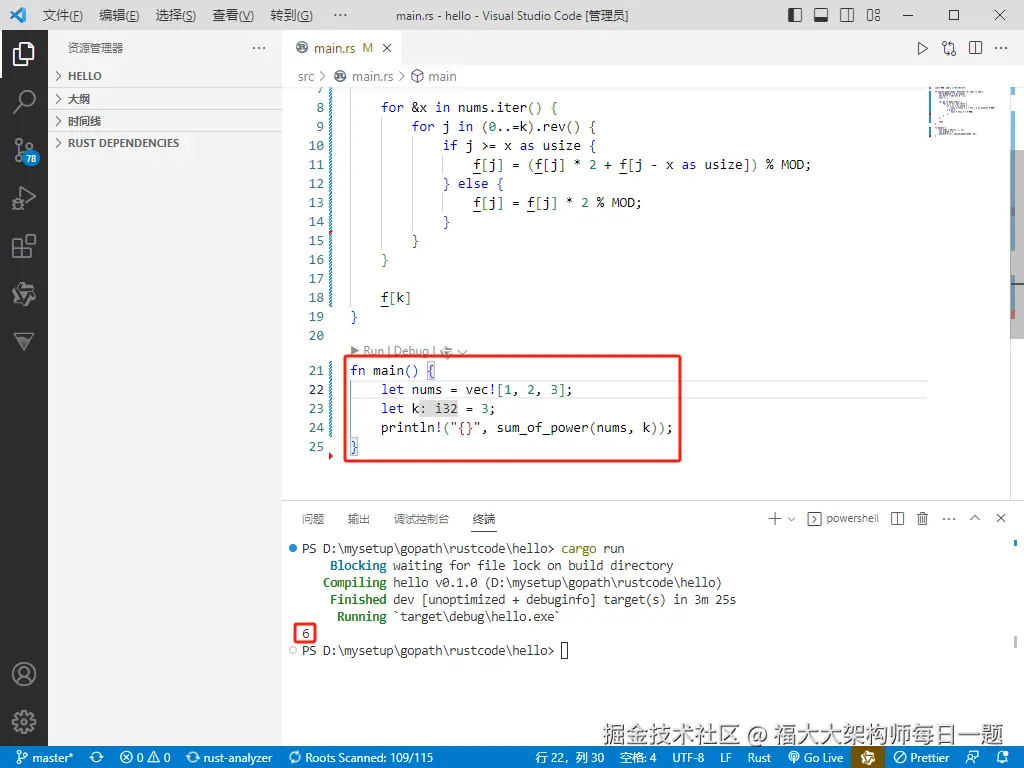Screen dimensions: 1024x768
Task: Open Source Control view with 78 badge
Action: coord(25,150)
